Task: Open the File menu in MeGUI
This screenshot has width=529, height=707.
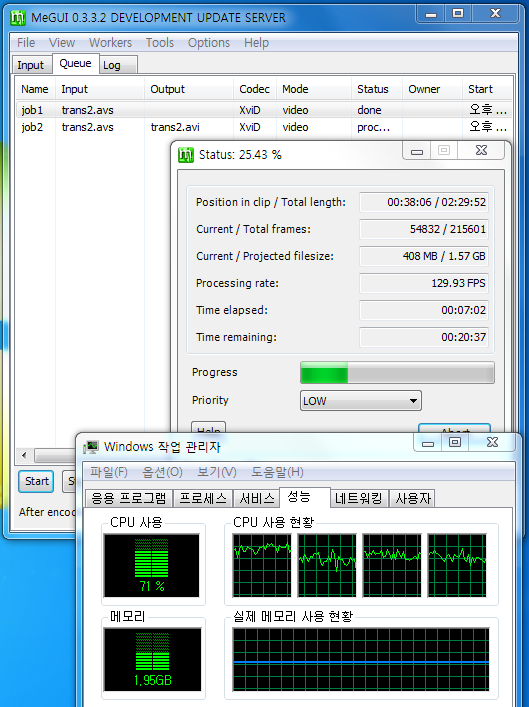Action: point(26,43)
